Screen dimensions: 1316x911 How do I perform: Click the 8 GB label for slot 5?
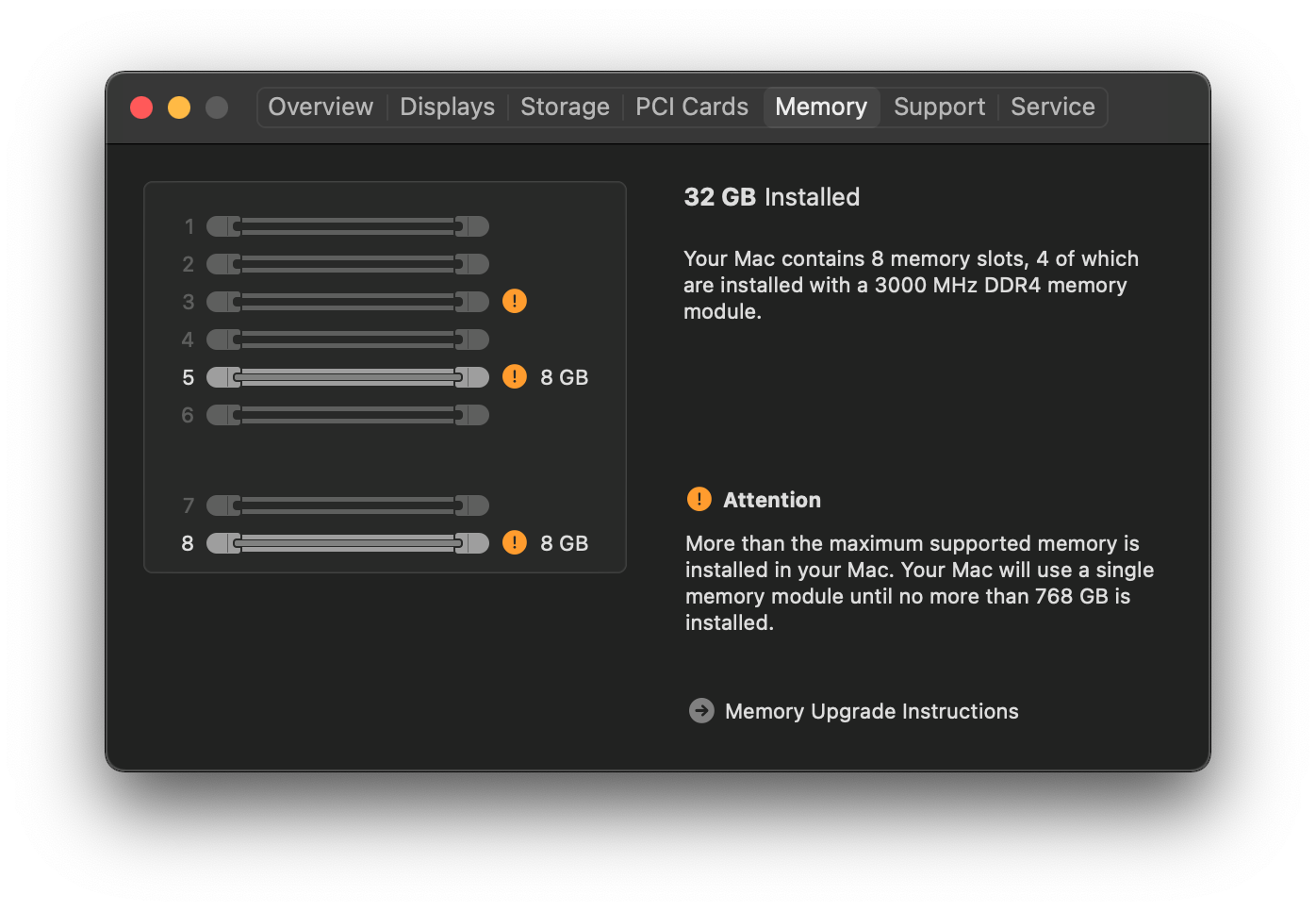coord(564,377)
